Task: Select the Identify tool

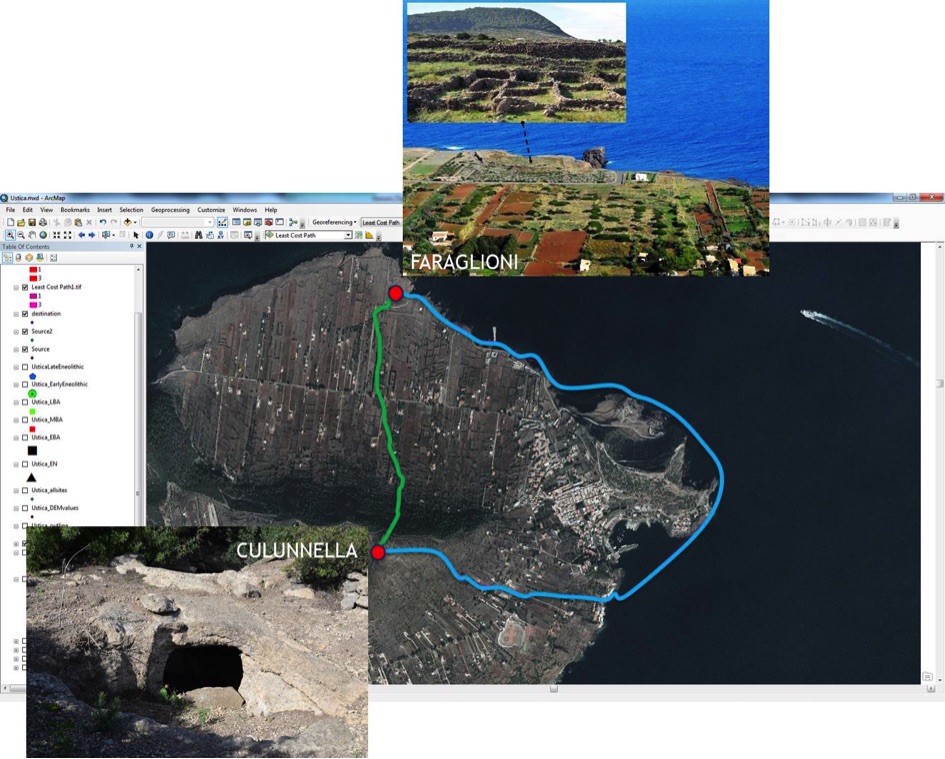Action: [149, 235]
